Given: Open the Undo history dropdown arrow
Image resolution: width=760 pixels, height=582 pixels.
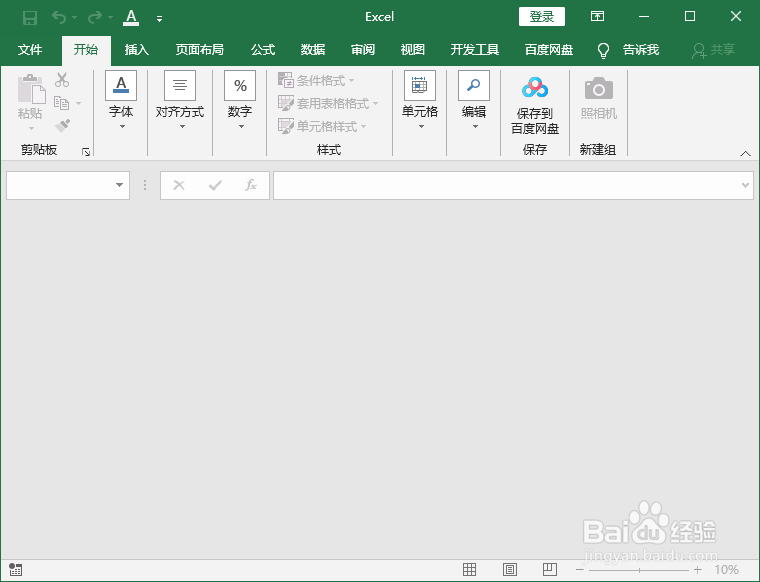Looking at the screenshot, I should (x=74, y=18).
